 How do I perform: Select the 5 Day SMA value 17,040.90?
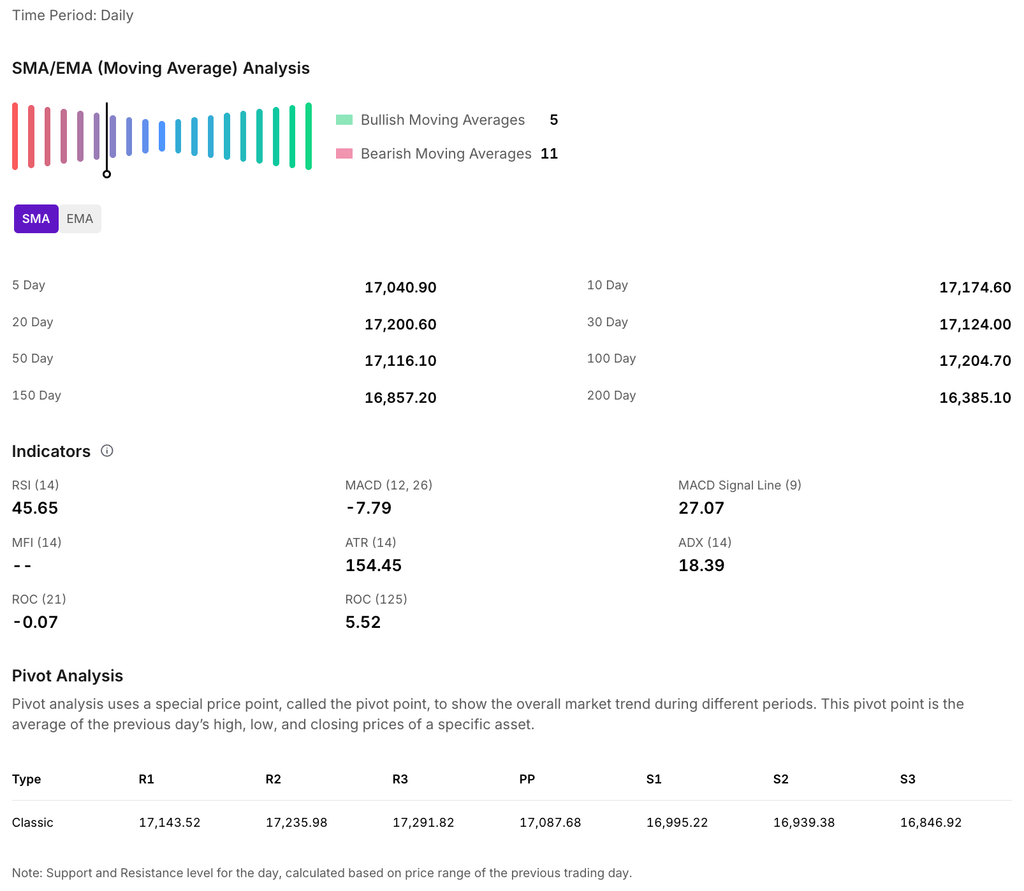coord(400,288)
